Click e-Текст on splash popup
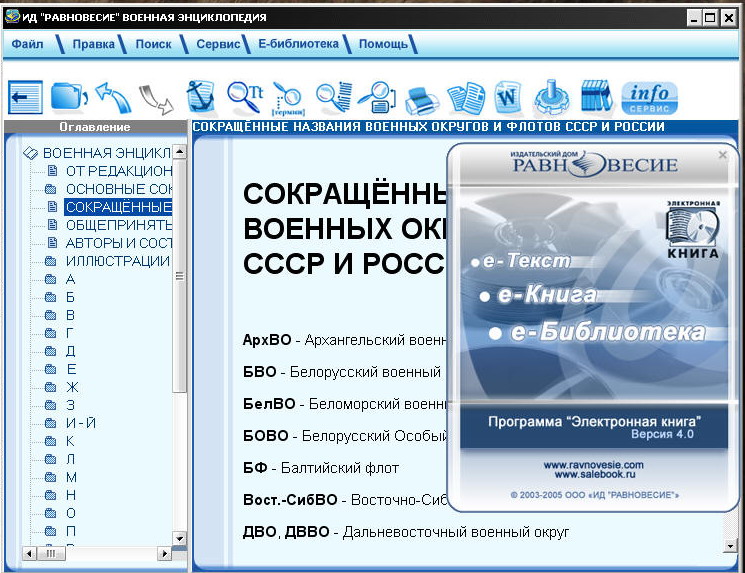 (527, 260)
